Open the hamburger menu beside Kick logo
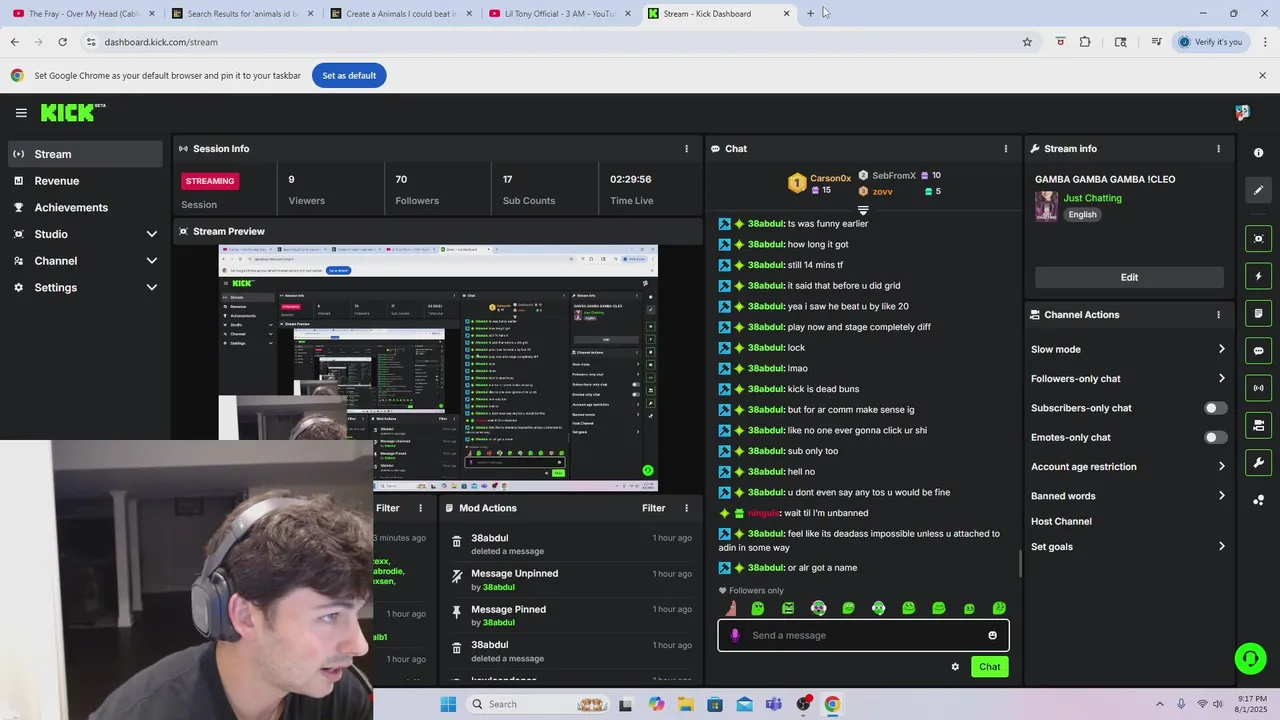This screenshot has width=1280, height=720. pyautogui.click(x=21, y=113)
